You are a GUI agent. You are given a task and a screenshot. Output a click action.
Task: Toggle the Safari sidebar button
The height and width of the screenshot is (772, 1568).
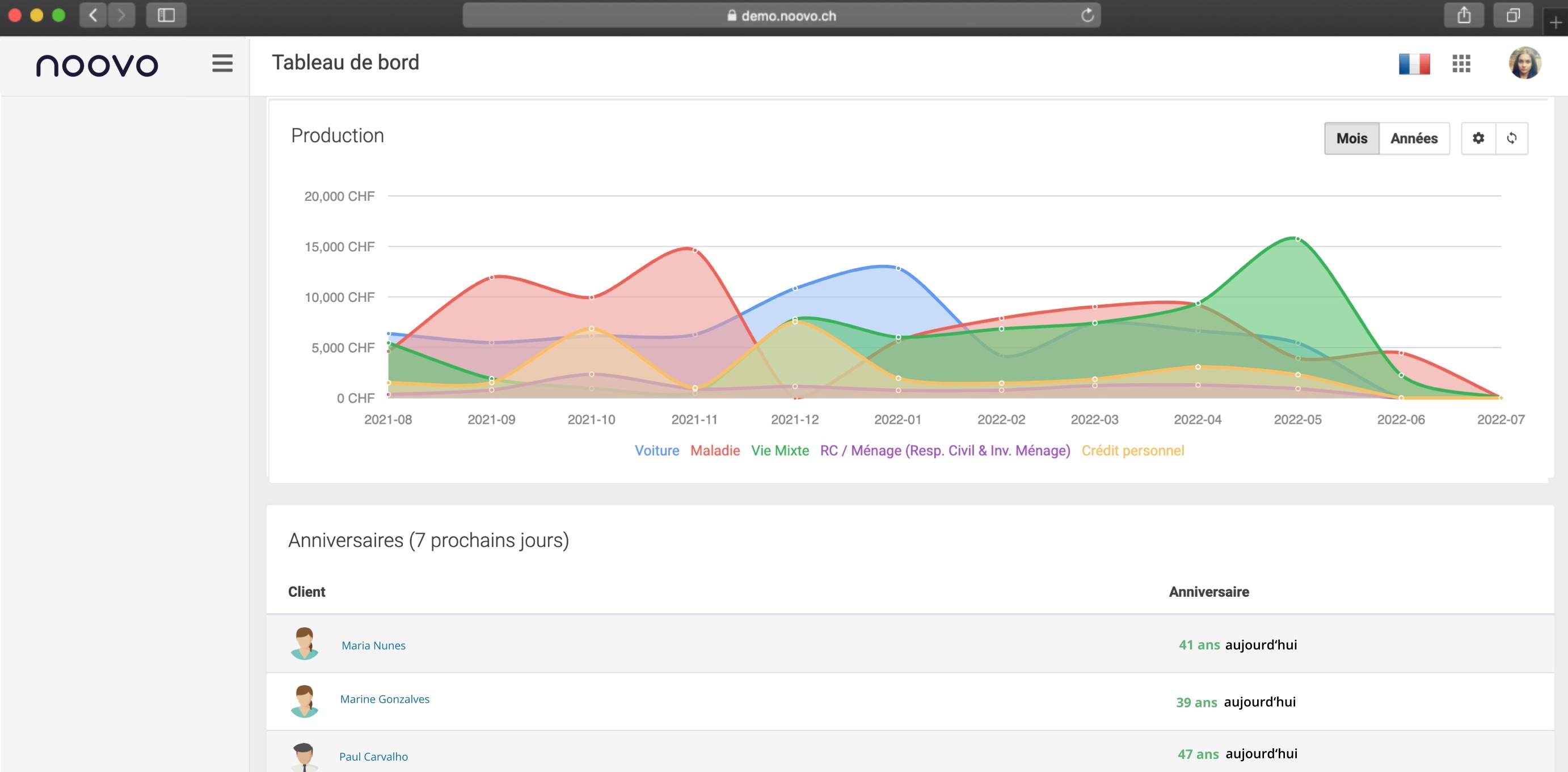(166, 15)
